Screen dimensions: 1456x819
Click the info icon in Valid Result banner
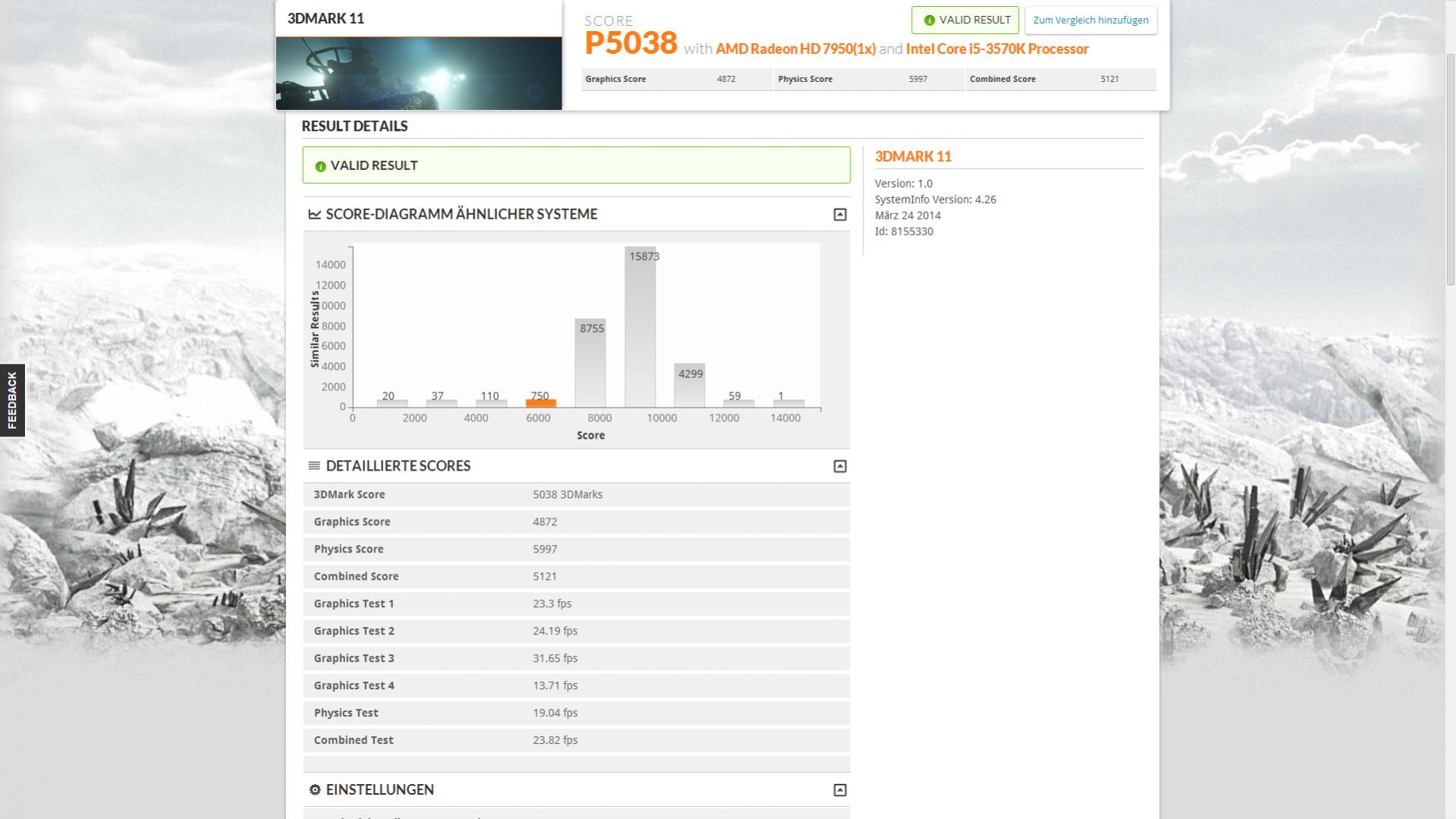click(320, 166)
